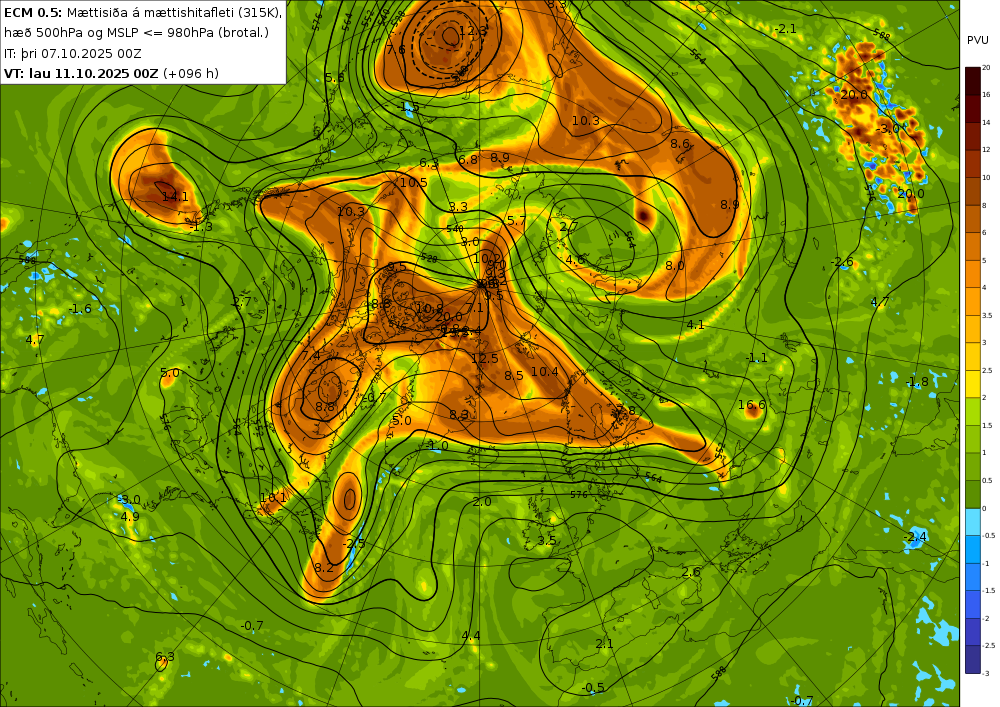This screenshot has height=707, width=1000.
Task: Click the light blue colorbar segment below 0
Action: tap(973, 521)
